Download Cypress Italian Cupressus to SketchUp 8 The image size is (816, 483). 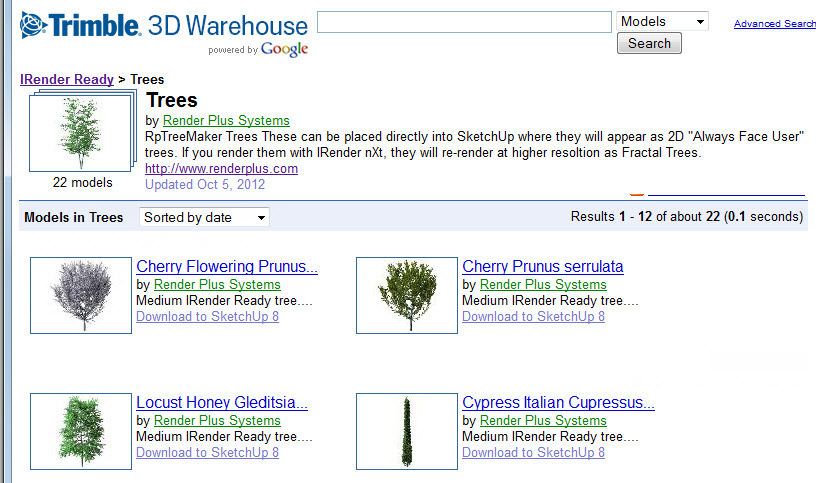(533, 452)
